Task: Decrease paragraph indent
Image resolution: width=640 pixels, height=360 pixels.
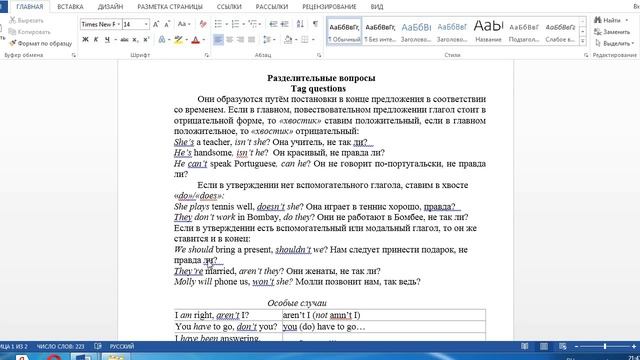Action: pos(273,24)
